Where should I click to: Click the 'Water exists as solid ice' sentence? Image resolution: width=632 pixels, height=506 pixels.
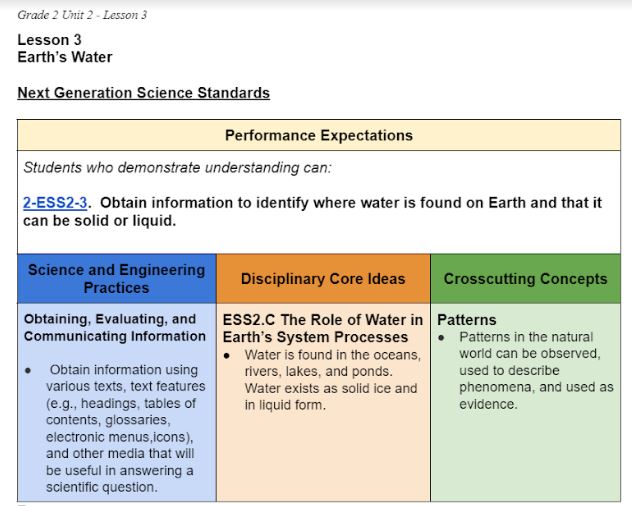point(331,396)
